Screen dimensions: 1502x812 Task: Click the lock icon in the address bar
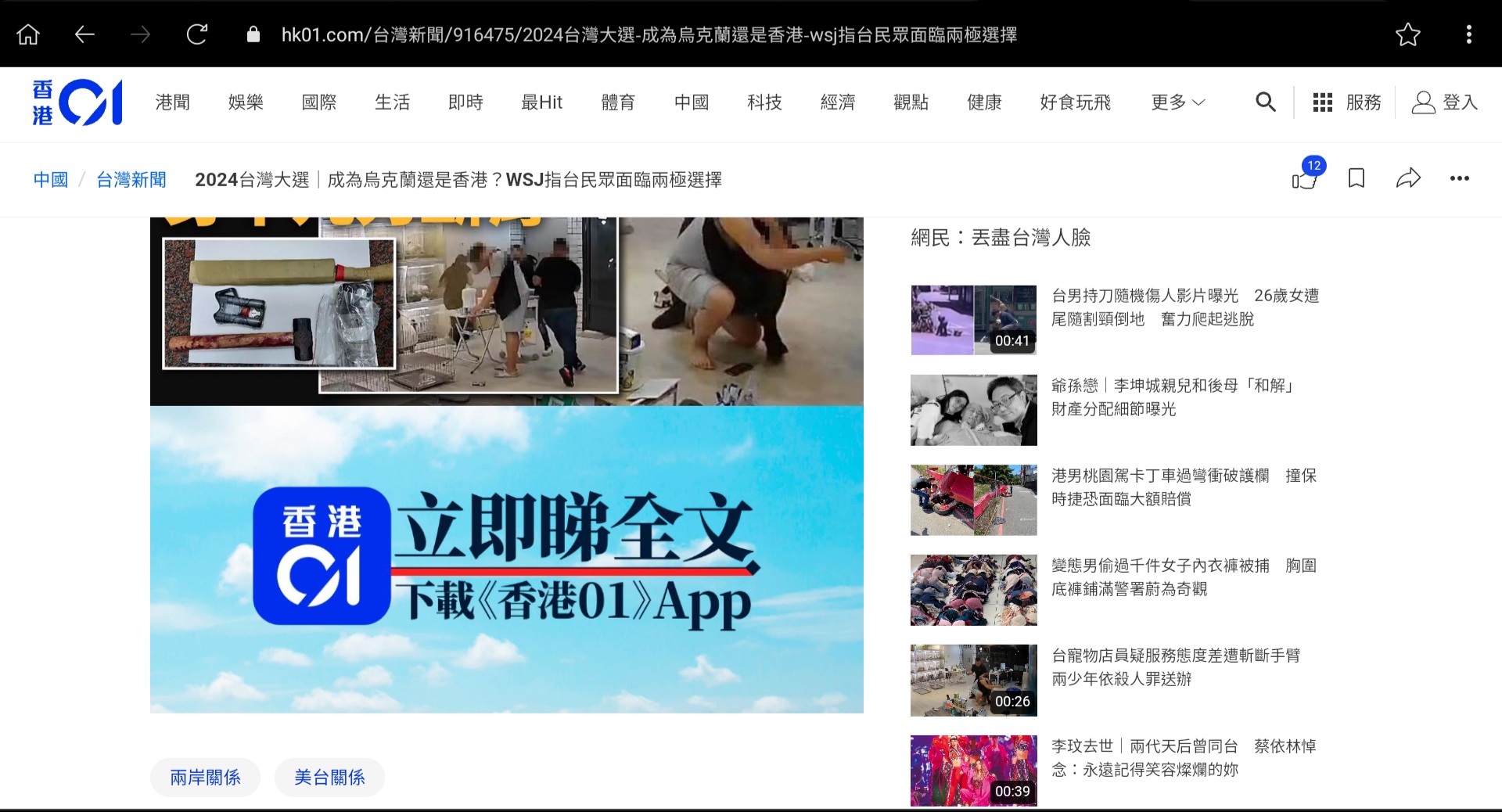tap(253, 34)
